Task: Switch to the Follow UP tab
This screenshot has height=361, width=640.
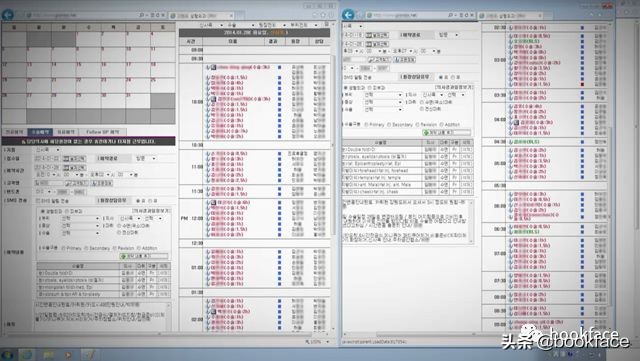Action: [x=102, y=132]
